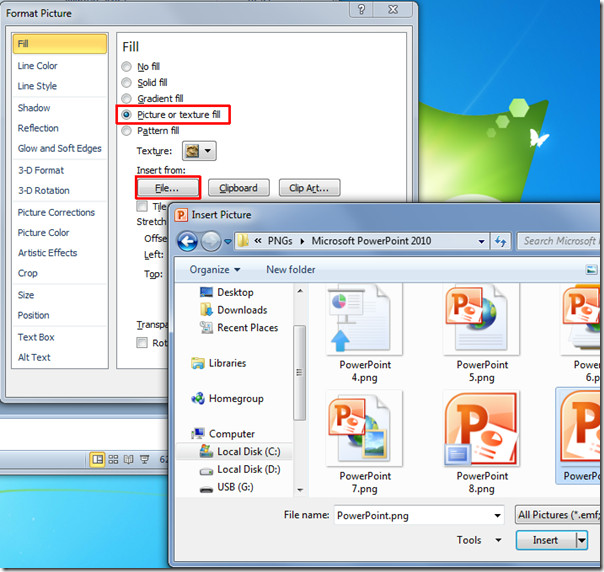
Task: Select Libraries in navigation pane
Action: point(219,363)
